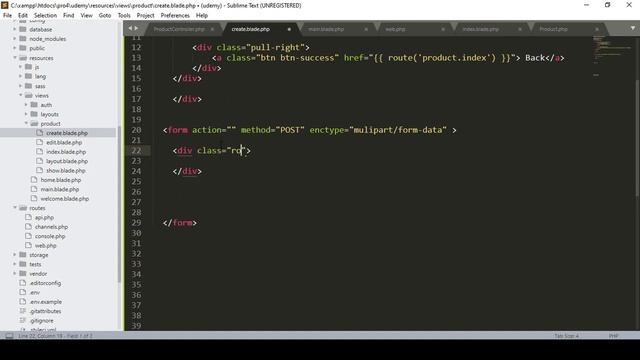Image resolution: width=640 pixels, height=360 pixels.
Task: Collapse the resources folder
Action: pyautogui.click(x=15, y=58)
